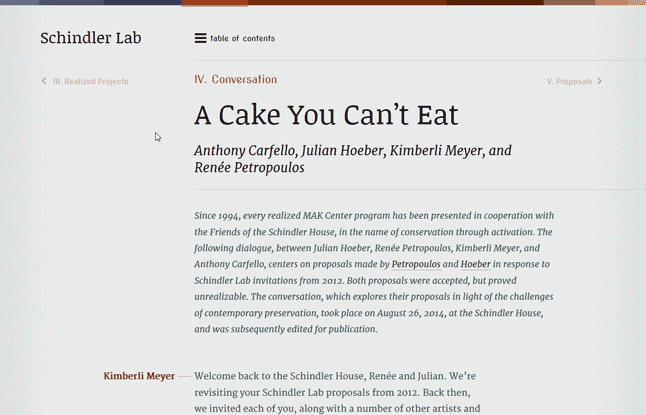Select the muted brown segment in top bar
The image size is (646, 415).
(x=569, y=2)
